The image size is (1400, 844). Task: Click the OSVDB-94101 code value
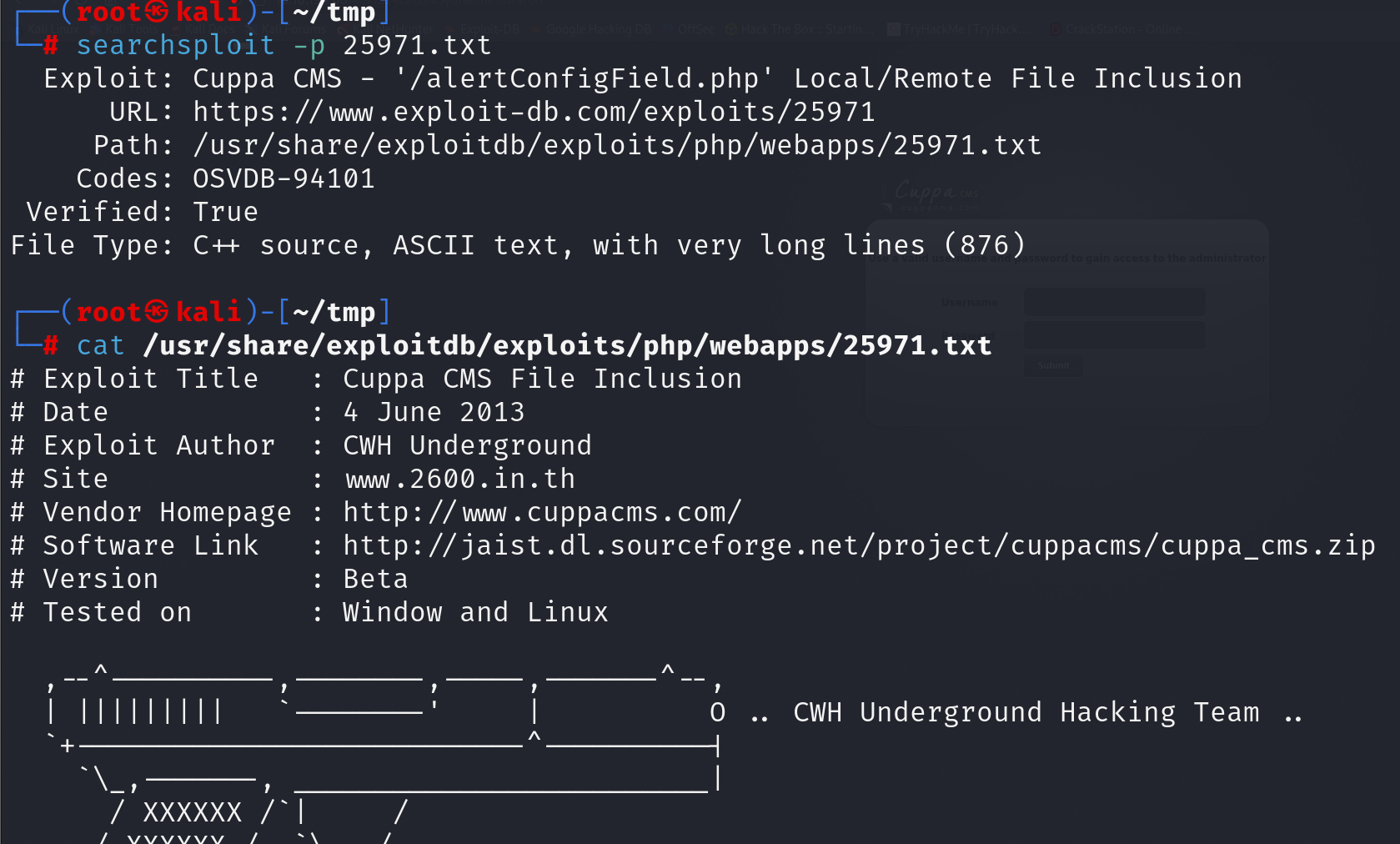pos(284,178)
